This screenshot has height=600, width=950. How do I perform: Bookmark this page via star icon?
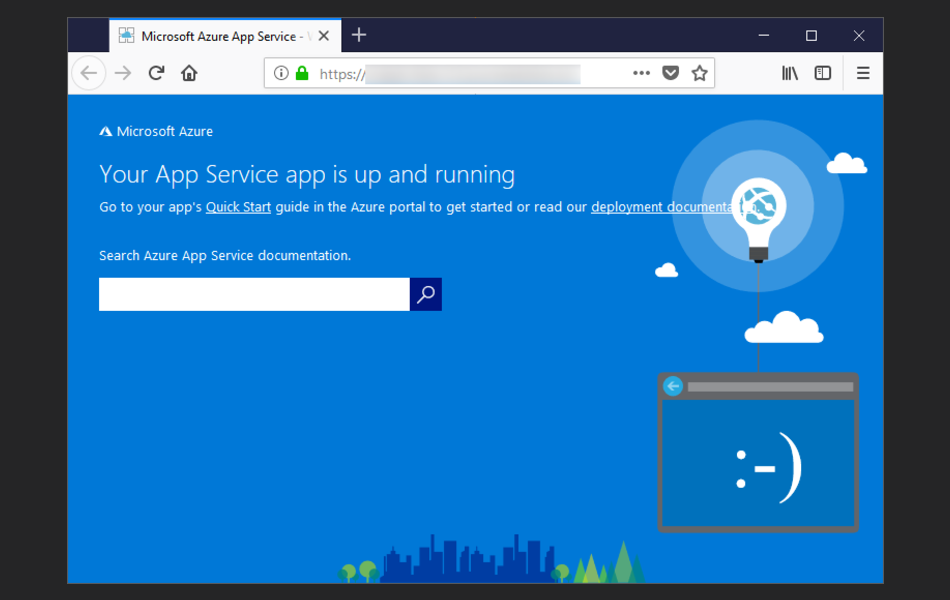click(x=699, y=72)
